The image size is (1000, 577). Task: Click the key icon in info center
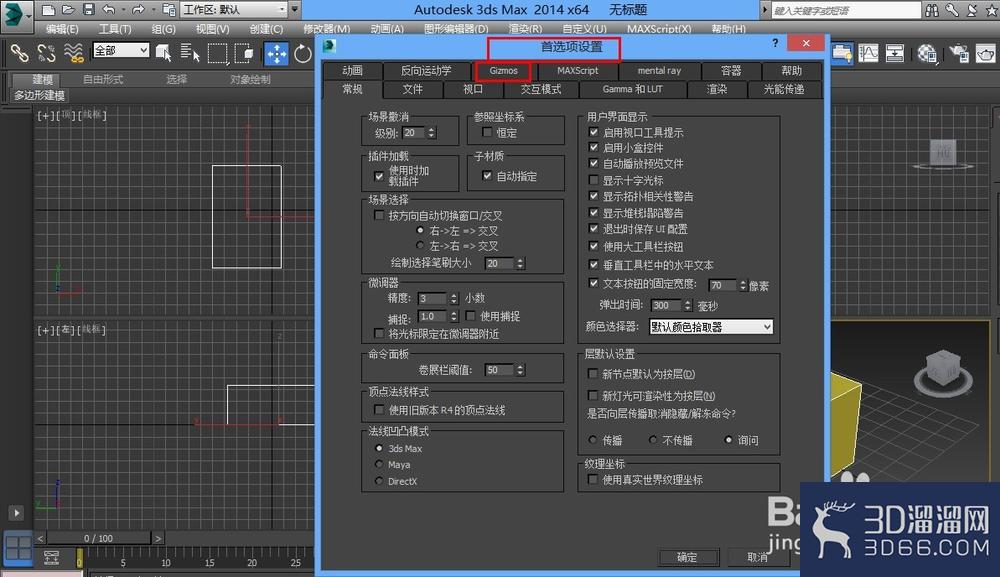pyautogui.click(x=952, y=10)
